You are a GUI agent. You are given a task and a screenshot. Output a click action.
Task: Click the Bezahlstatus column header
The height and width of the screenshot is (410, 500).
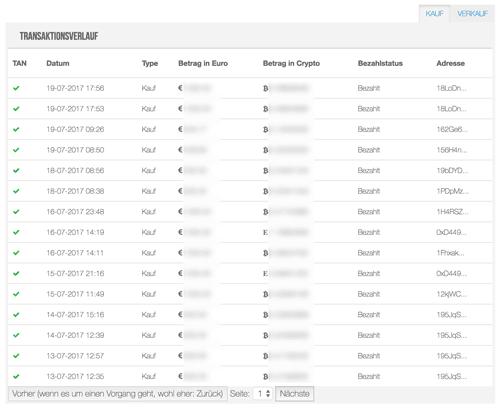380,63
